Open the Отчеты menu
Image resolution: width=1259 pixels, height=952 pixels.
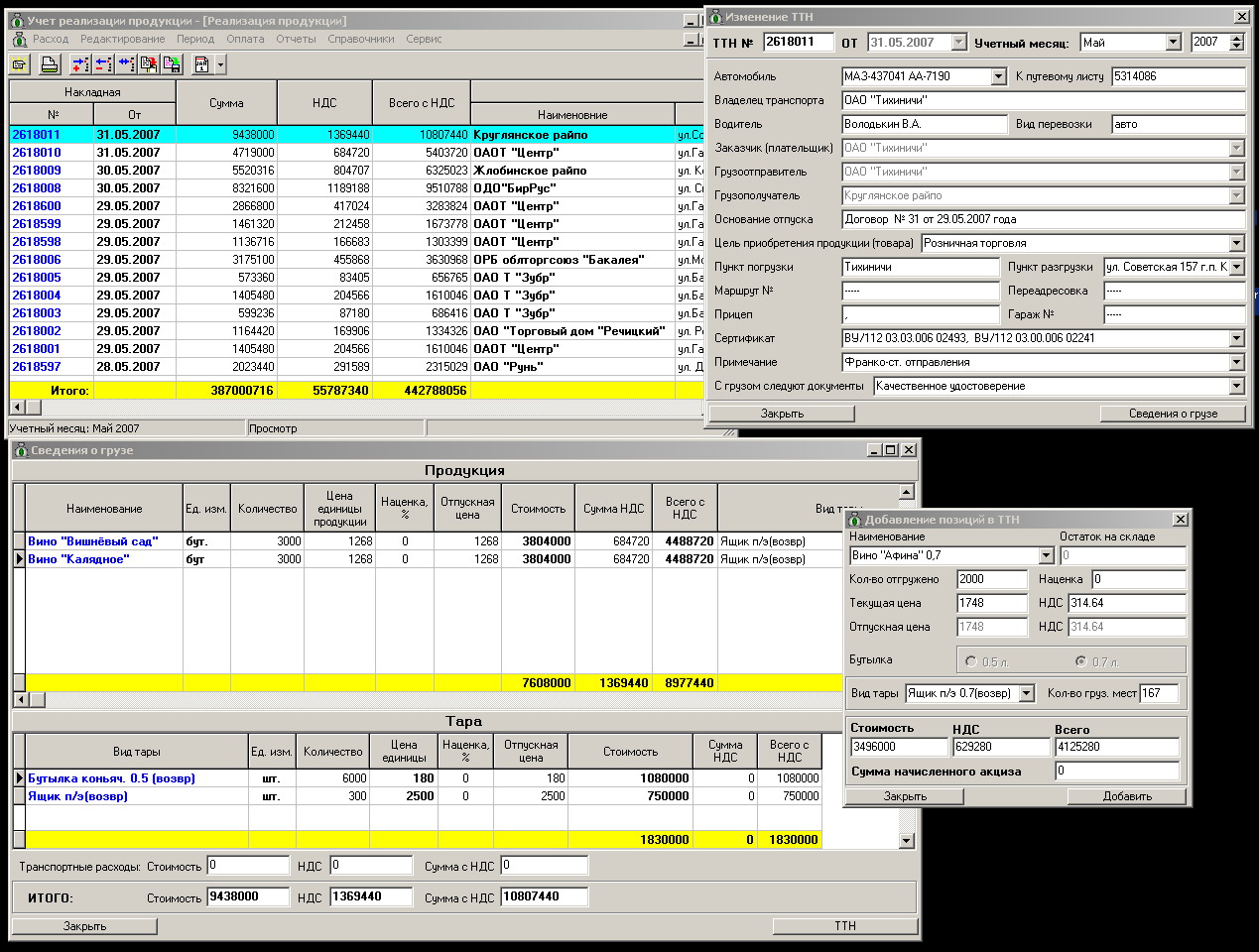[296, 39]
